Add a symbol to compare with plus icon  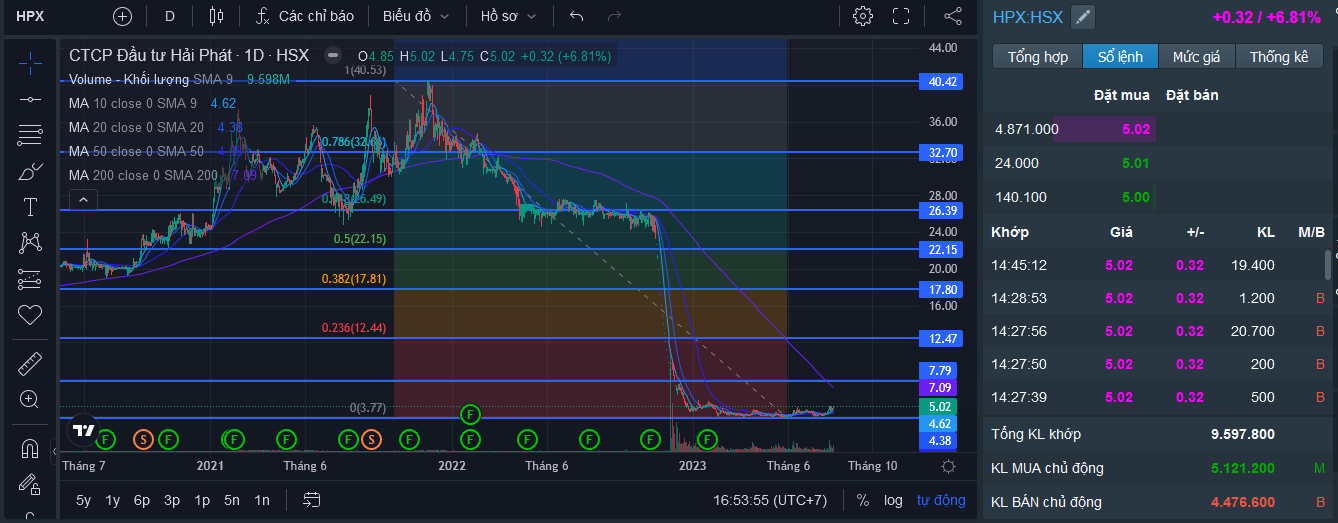tap(122, 16)
